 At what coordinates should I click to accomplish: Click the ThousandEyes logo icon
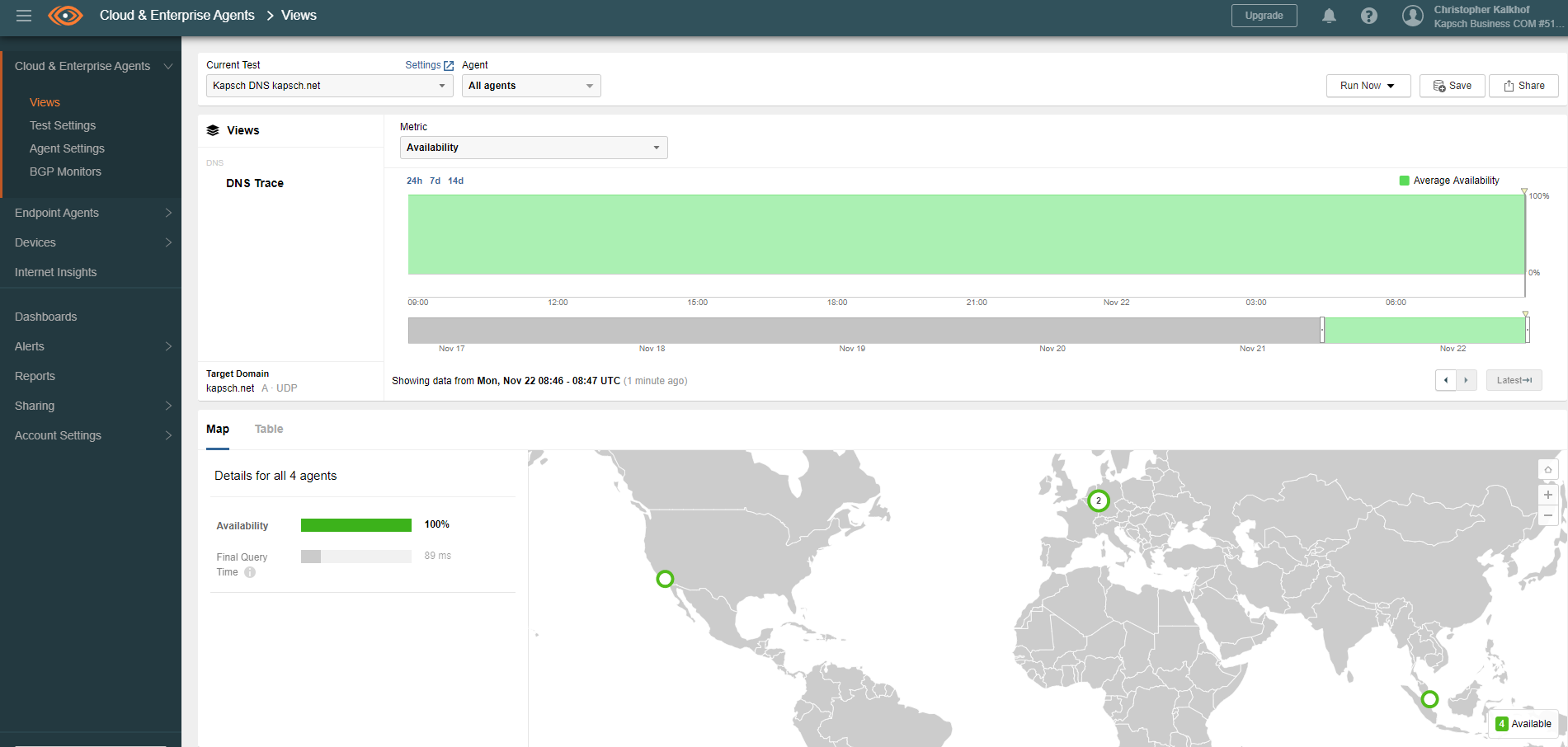pyautogui.click(x=65, y=16)
